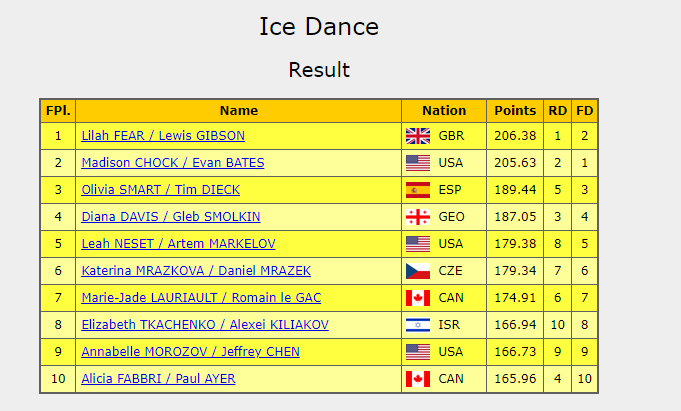The width and height of the screenshot is (681, 411).
Task: Click the Canada flag beside Fabbri / Ayer
Action: click(417, 379)
